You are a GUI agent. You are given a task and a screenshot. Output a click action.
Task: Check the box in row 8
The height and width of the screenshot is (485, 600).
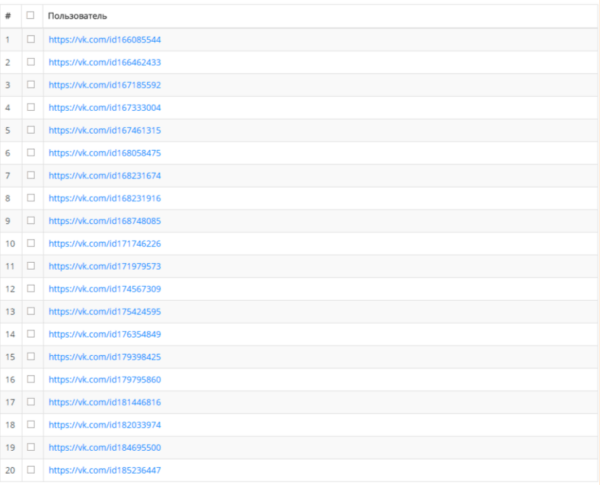point(31,198)
